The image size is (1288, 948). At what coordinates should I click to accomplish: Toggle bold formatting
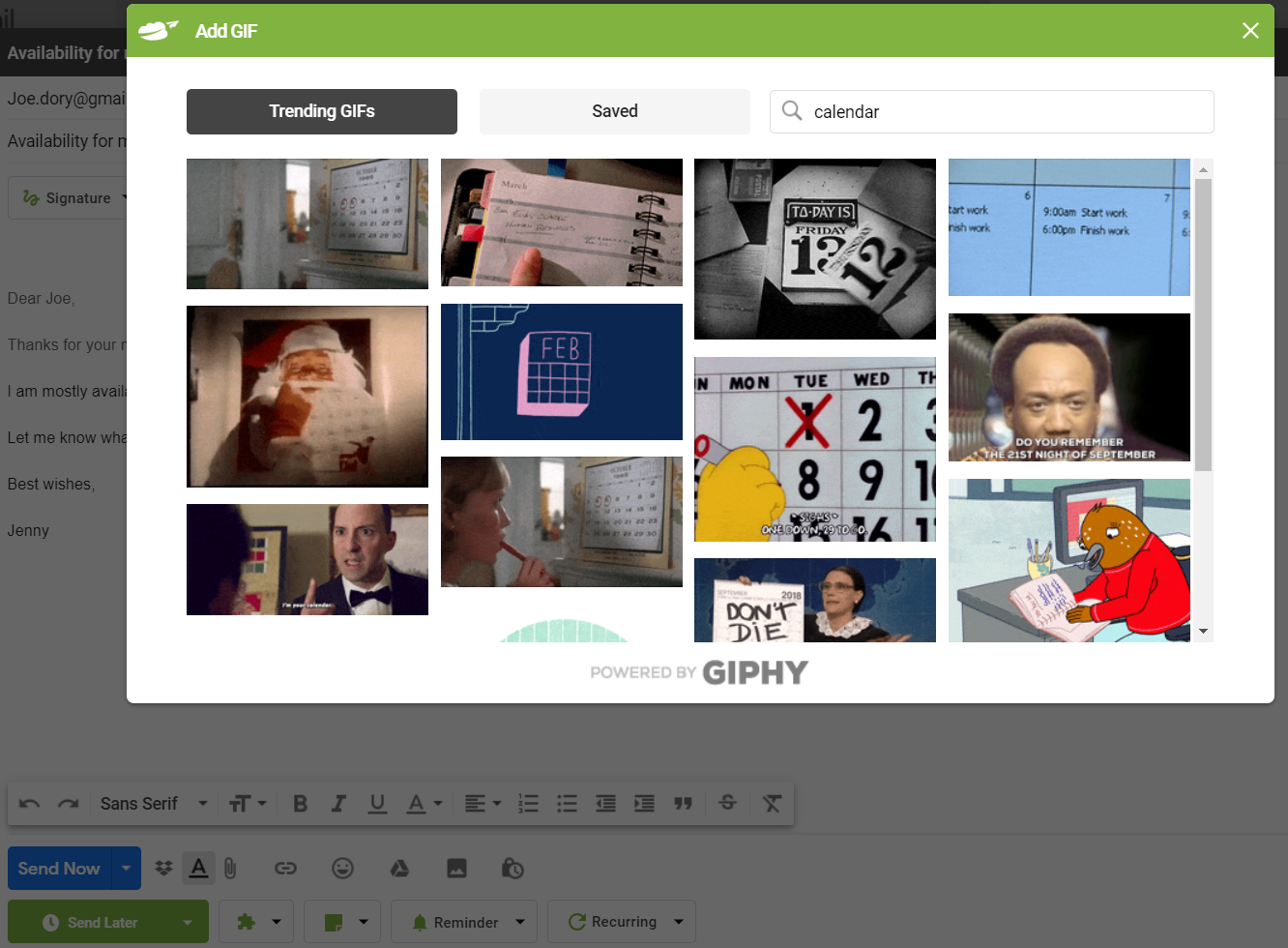300,804
